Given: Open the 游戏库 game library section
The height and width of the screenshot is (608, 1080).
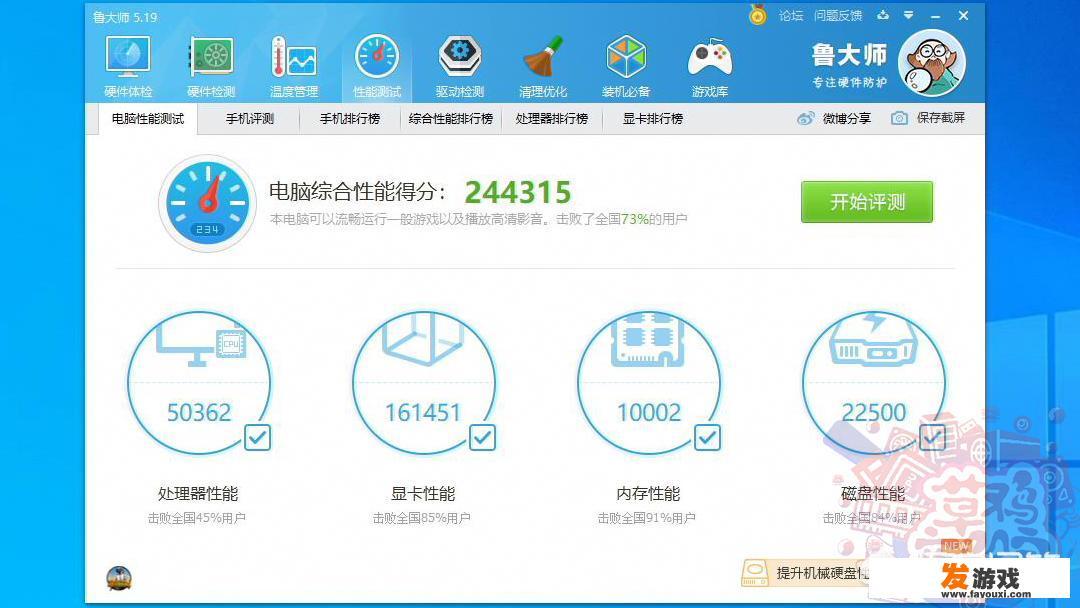Looking at the screenshot, I should point(709,67).
